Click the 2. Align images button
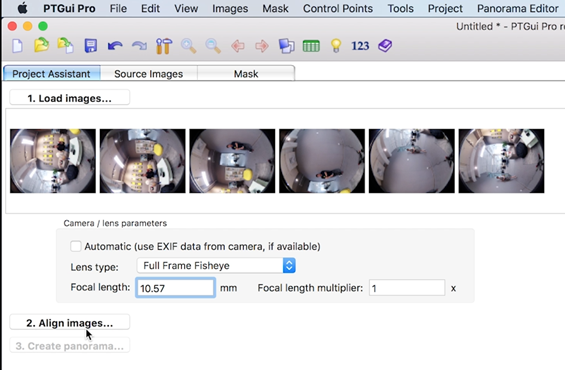The height and width of the screenshot is (370, 565). click(x=70, y=322)
